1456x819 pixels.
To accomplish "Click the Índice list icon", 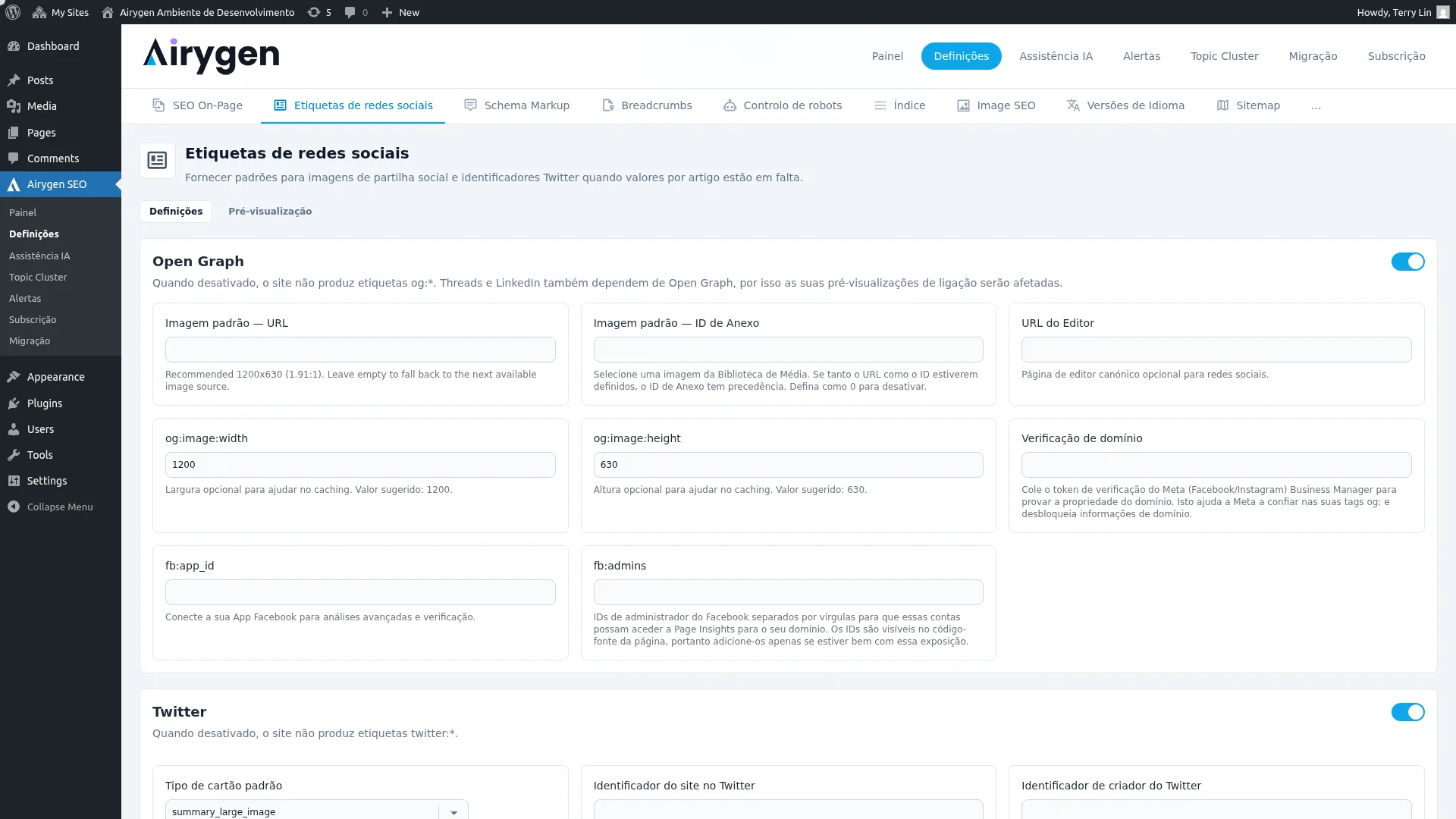I will 880,105.
